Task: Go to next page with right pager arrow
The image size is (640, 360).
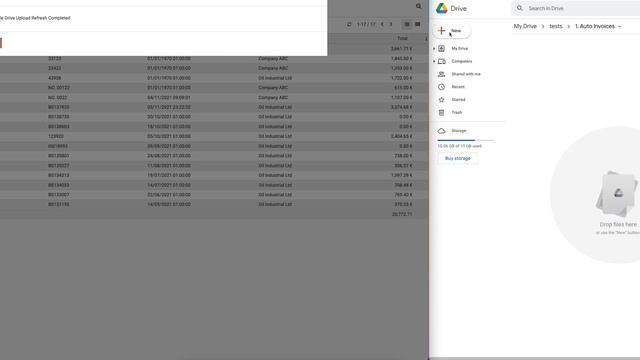Action: point(391,24)
